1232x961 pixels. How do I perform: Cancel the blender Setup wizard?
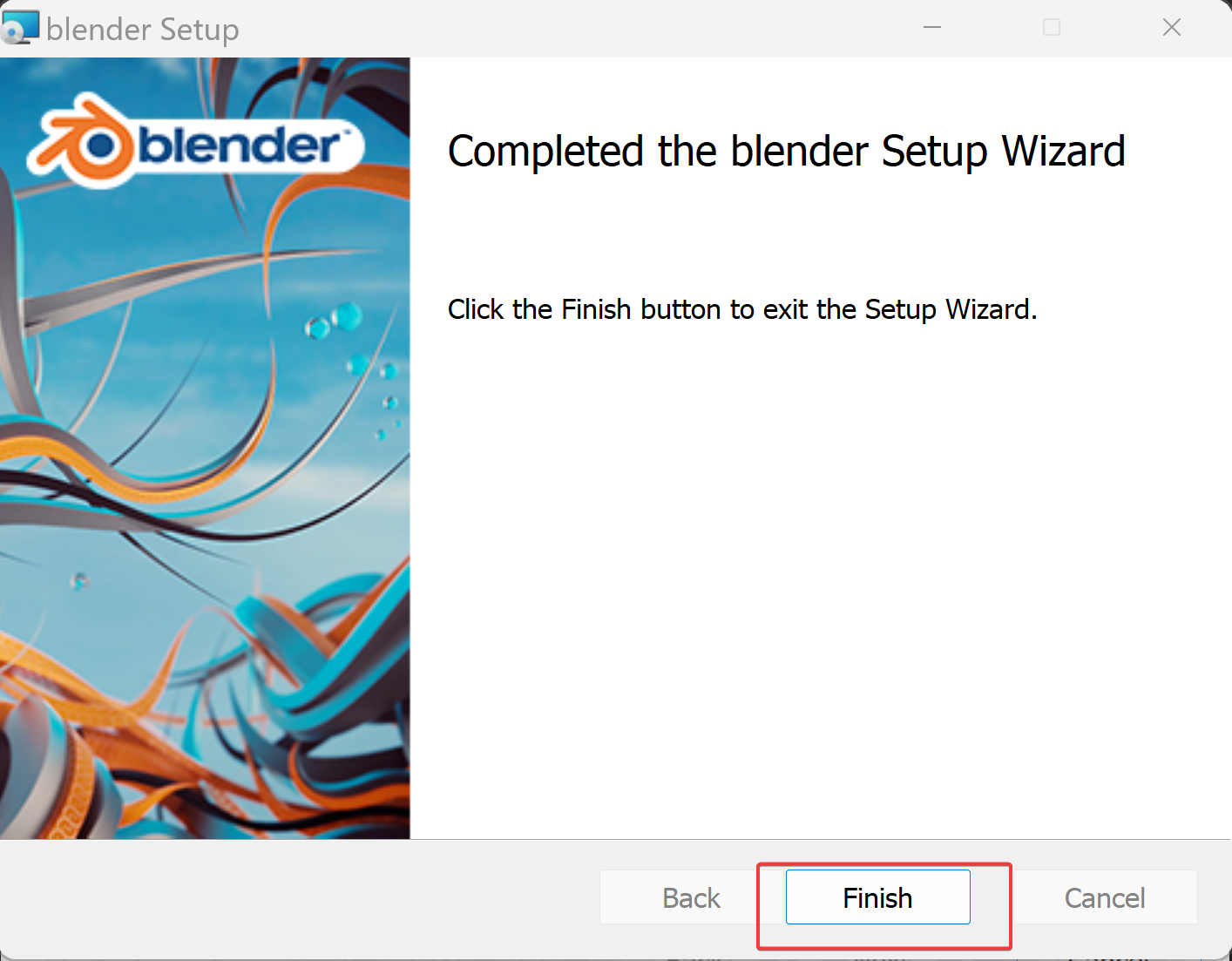click(1105, 897)
